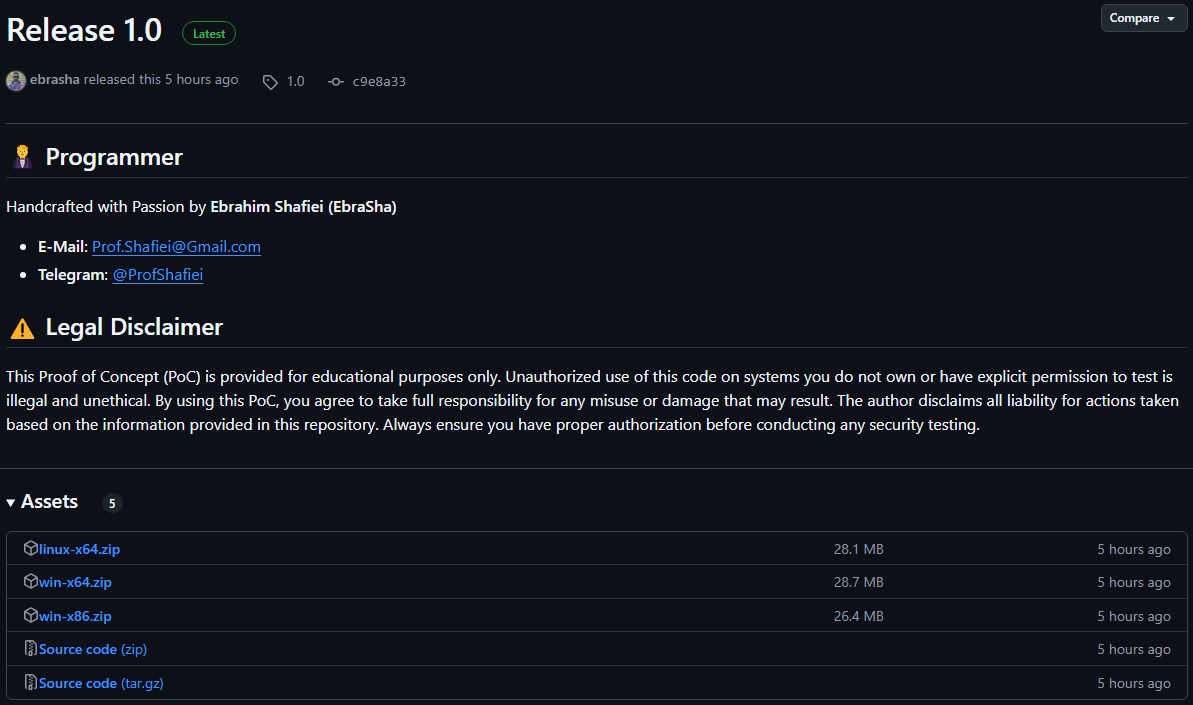
Task: Download Source code (tar.gz)
Action: tap(101, 683)
